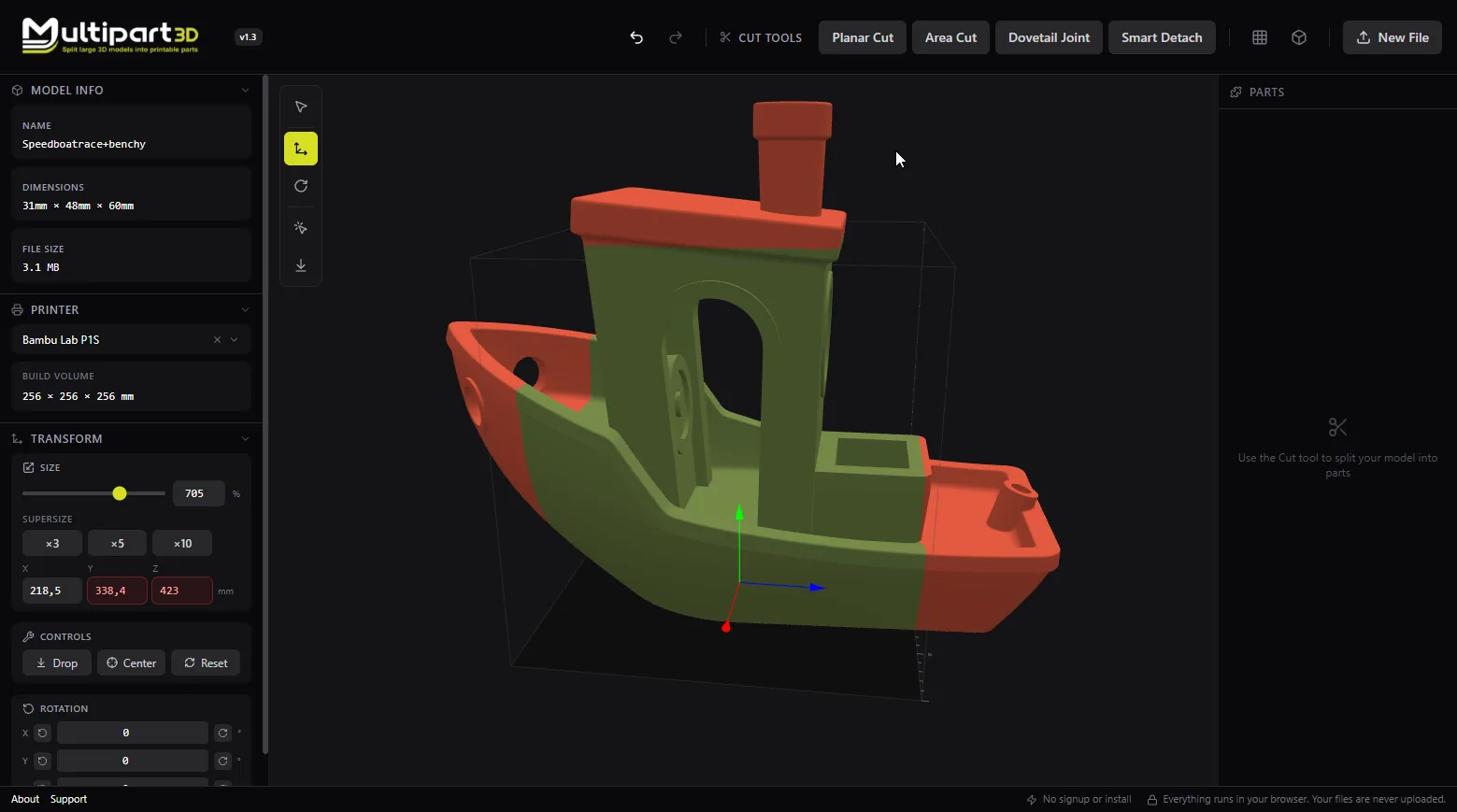Choose the Dovetail Joint tool
The width and height of the screenshot is (1457, 812).
(x=1049, y=37)
